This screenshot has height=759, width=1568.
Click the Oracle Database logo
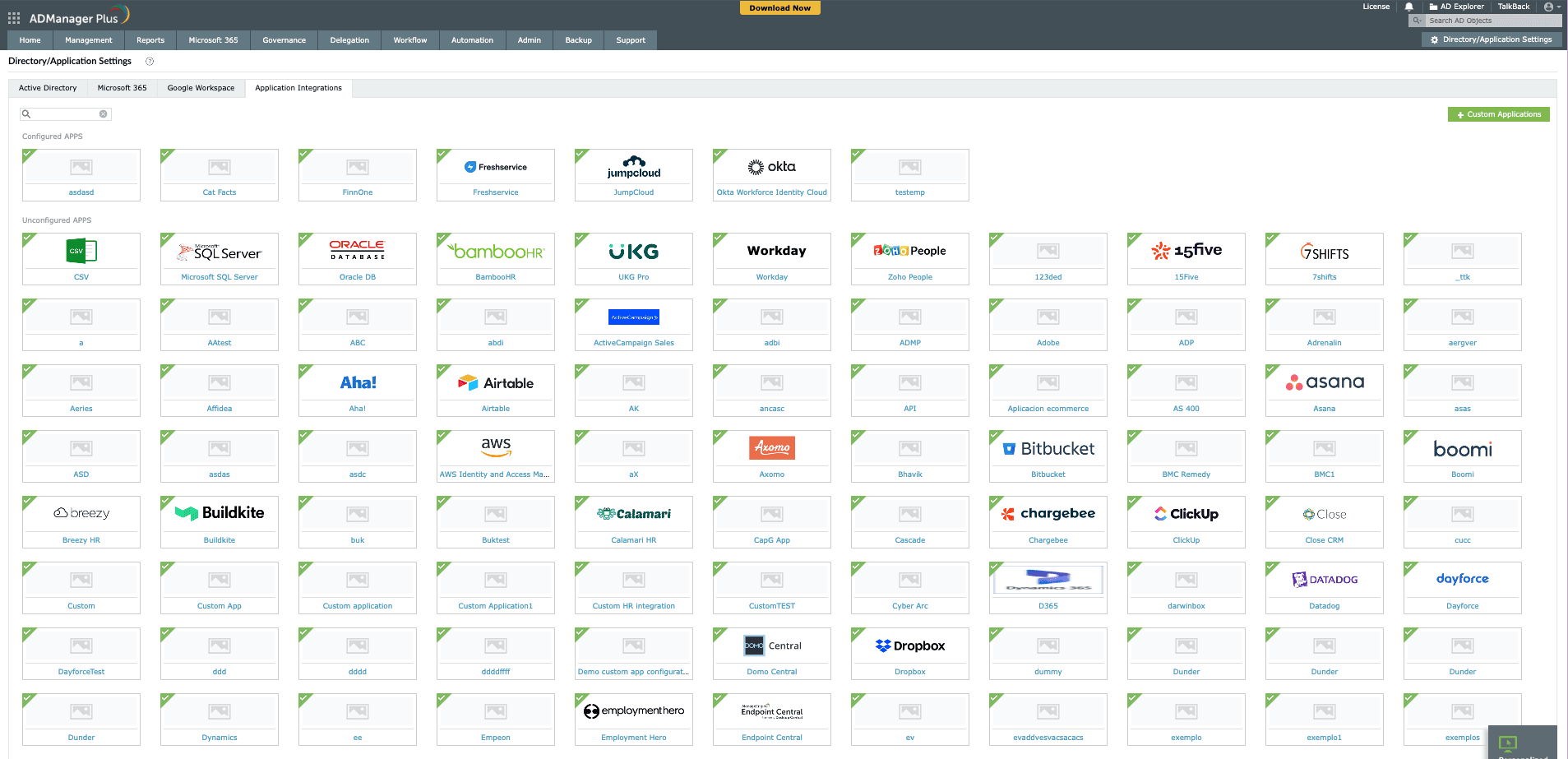click(x=358, y=250)
